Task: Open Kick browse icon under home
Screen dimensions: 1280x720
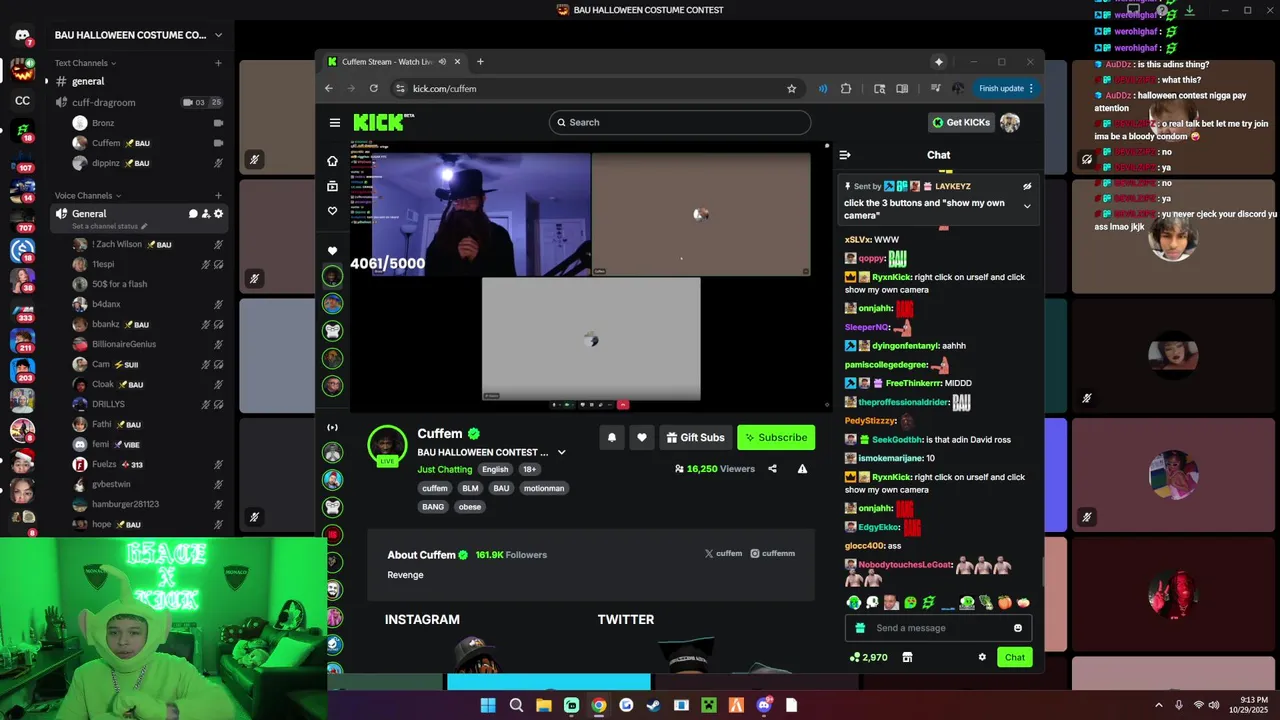Action: [333, 186]
